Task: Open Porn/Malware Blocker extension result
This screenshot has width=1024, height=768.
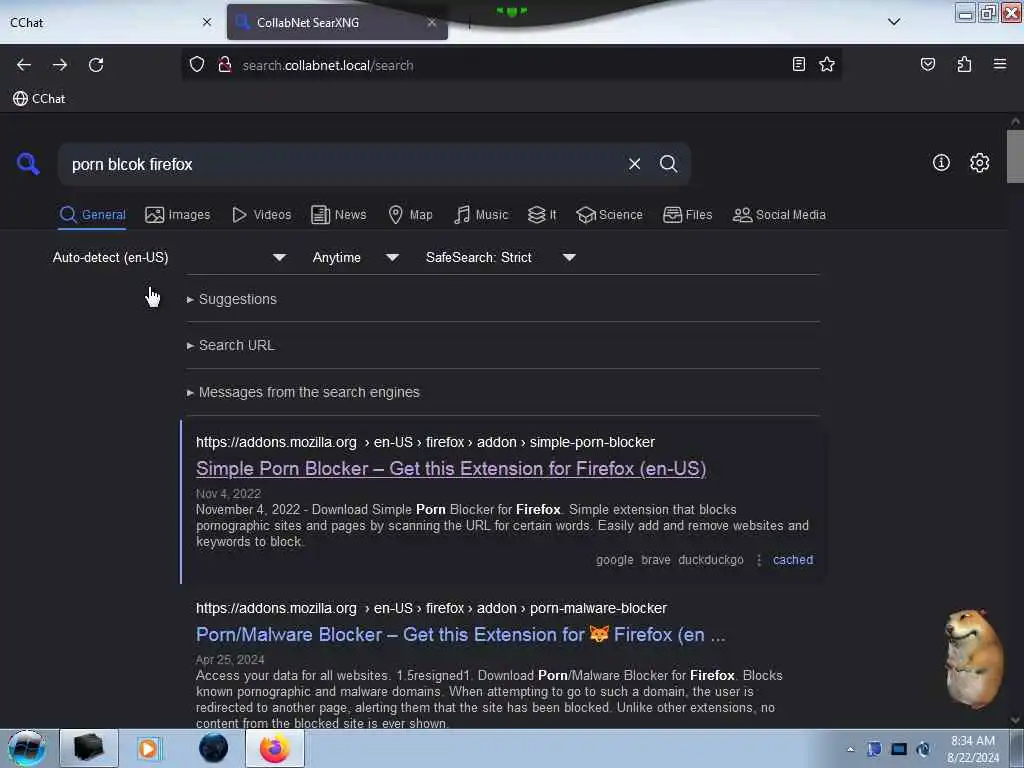Action: tap(460, 634)
